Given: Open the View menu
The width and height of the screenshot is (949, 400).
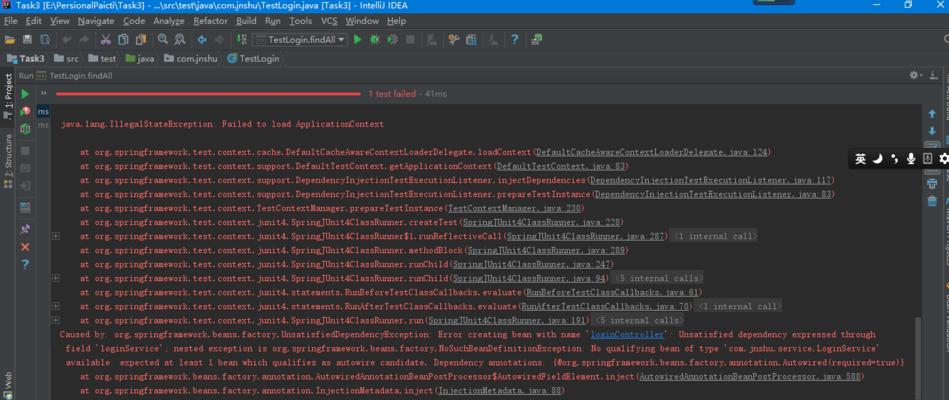Looking at the screenshot, I should click(60, 21).
